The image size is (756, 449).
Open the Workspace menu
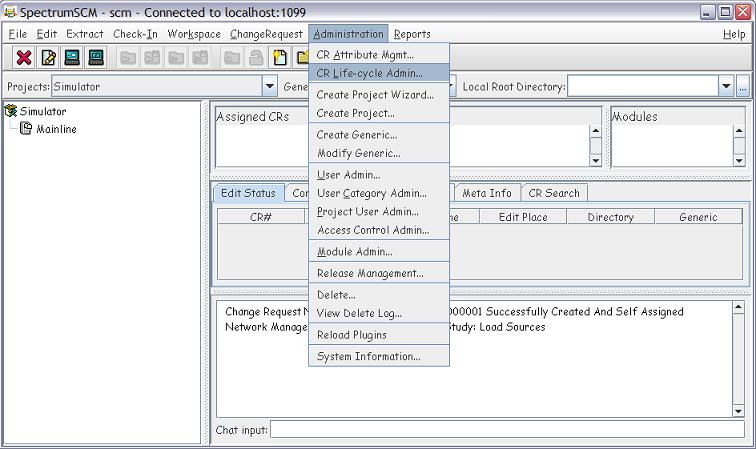194,34
